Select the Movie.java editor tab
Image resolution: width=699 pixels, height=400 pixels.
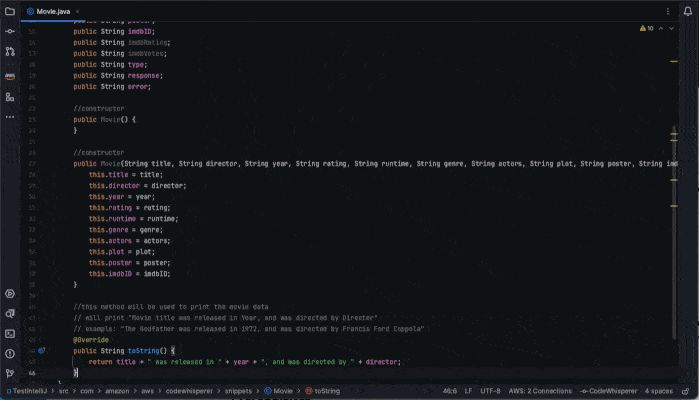tap(49, 12)
